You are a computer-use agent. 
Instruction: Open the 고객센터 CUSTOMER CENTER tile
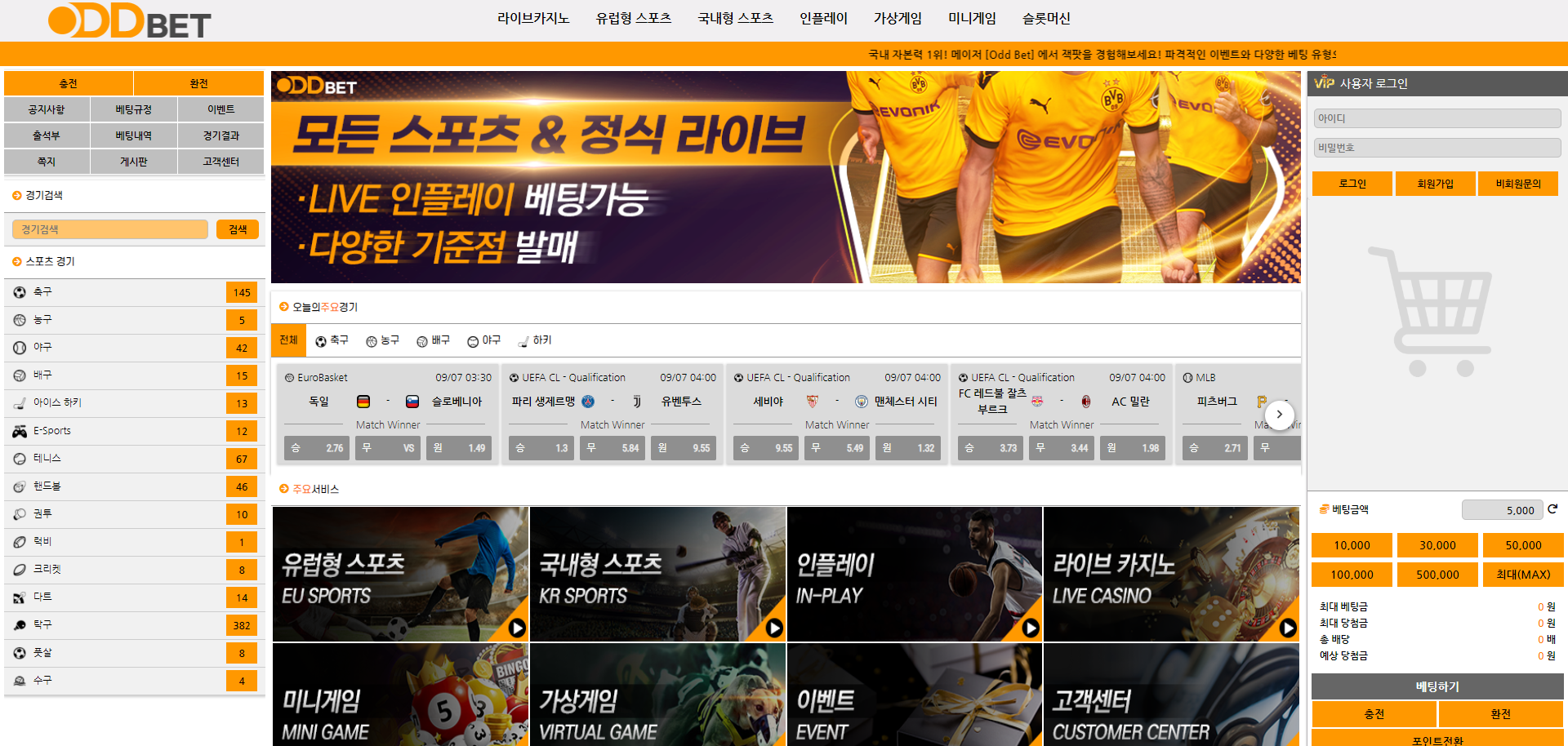click(x=1171, y=695)
